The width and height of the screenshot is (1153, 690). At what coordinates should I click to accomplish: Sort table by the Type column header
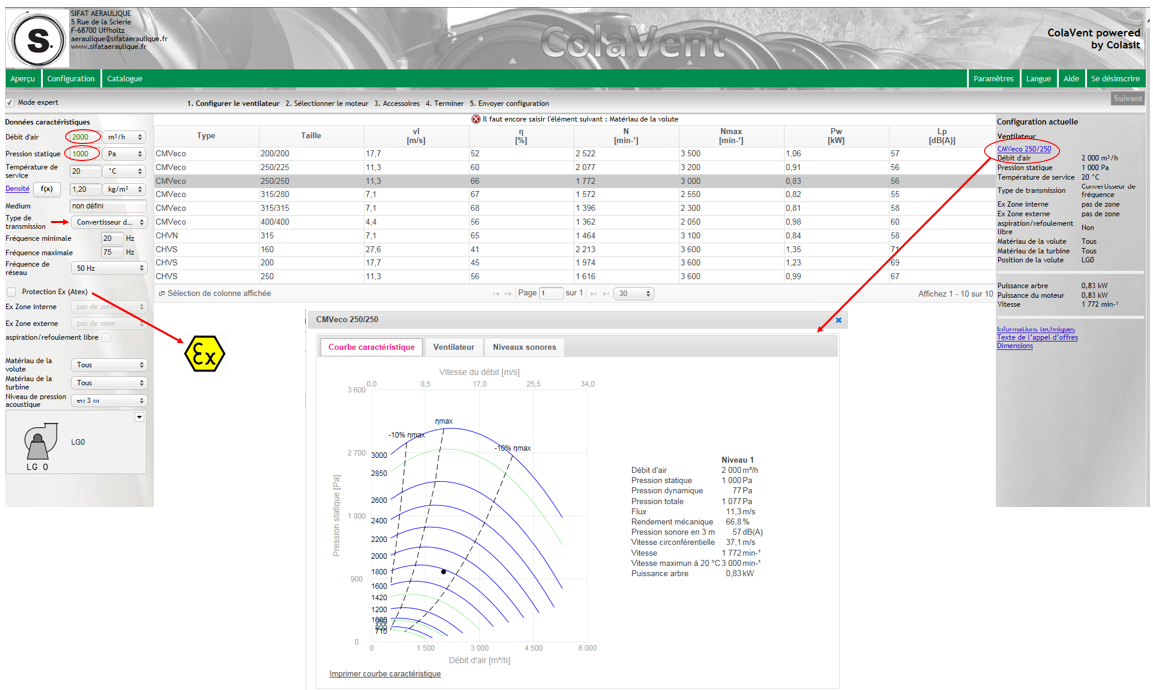pyautogui.click(x=207, y=136)
